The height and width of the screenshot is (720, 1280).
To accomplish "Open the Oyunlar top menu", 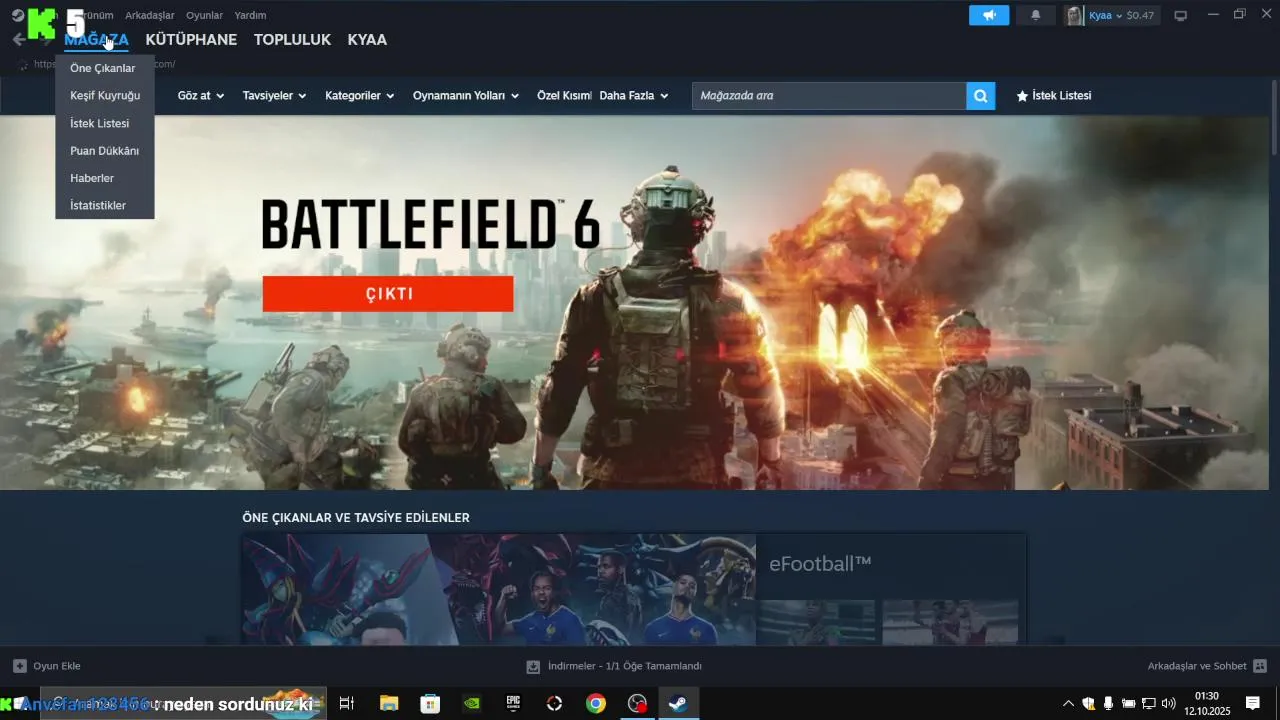I will click(204, 15).
